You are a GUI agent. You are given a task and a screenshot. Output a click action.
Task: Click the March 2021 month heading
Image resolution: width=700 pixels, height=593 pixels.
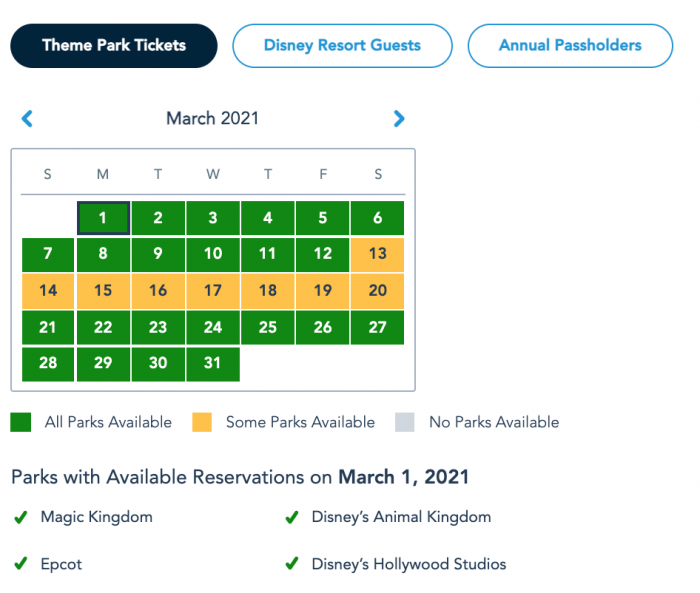point(212,119)
